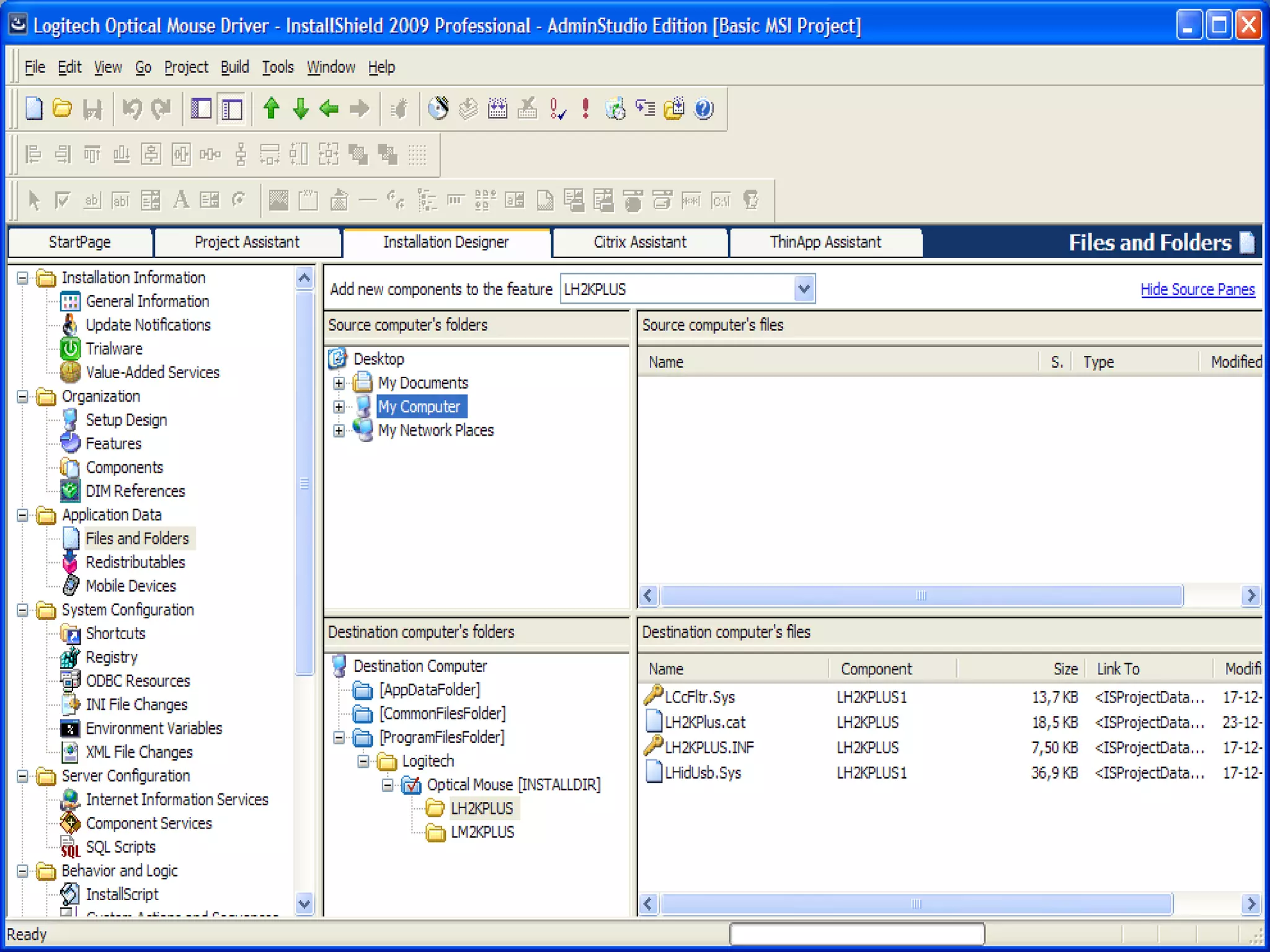Click the red exclamation run icon
Viewport: 1270px width, 952px height.
tap(585, 108)
